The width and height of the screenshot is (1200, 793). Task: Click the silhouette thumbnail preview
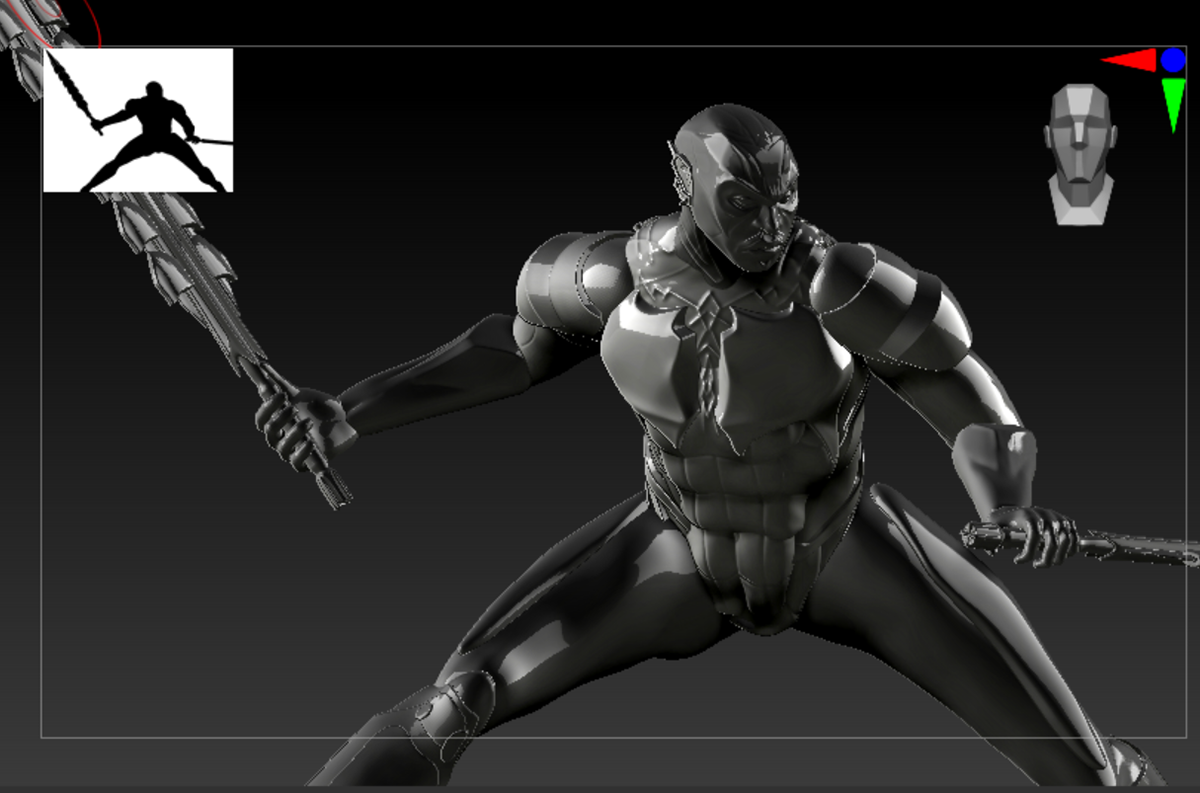[x=138, y=120]
